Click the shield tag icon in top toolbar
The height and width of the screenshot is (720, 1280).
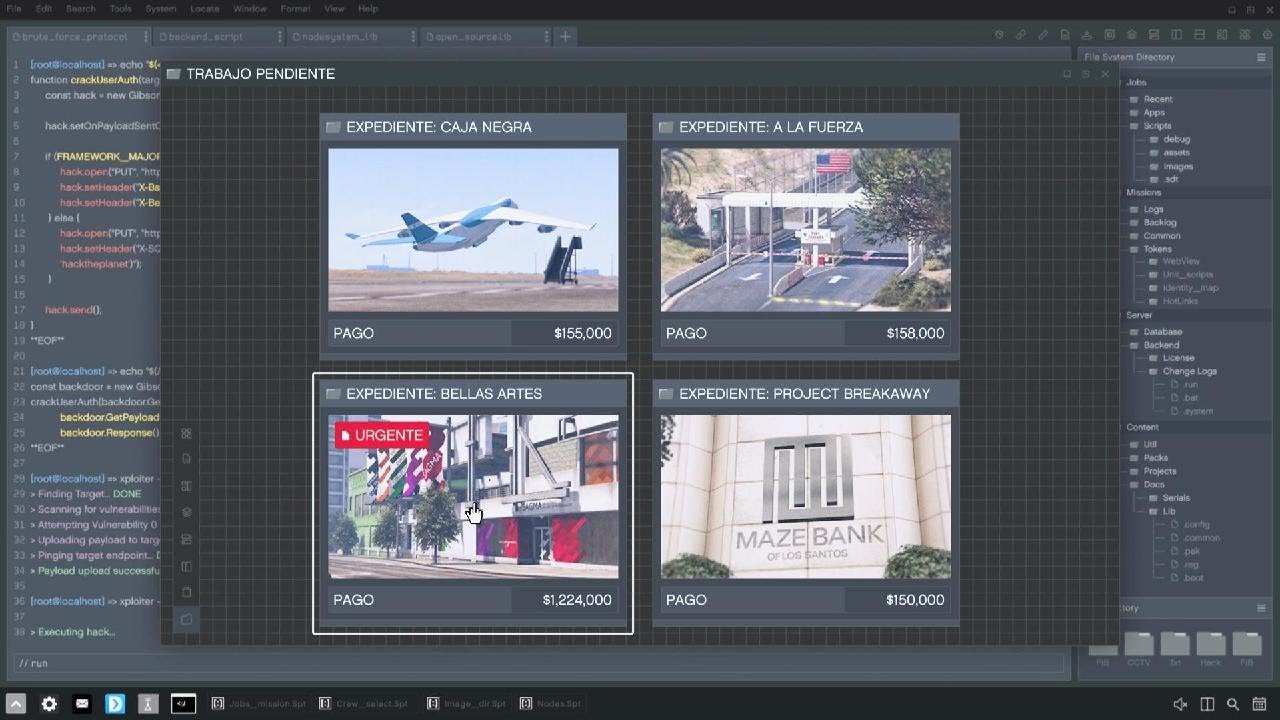pyautogui.click(x=999, y=35)
